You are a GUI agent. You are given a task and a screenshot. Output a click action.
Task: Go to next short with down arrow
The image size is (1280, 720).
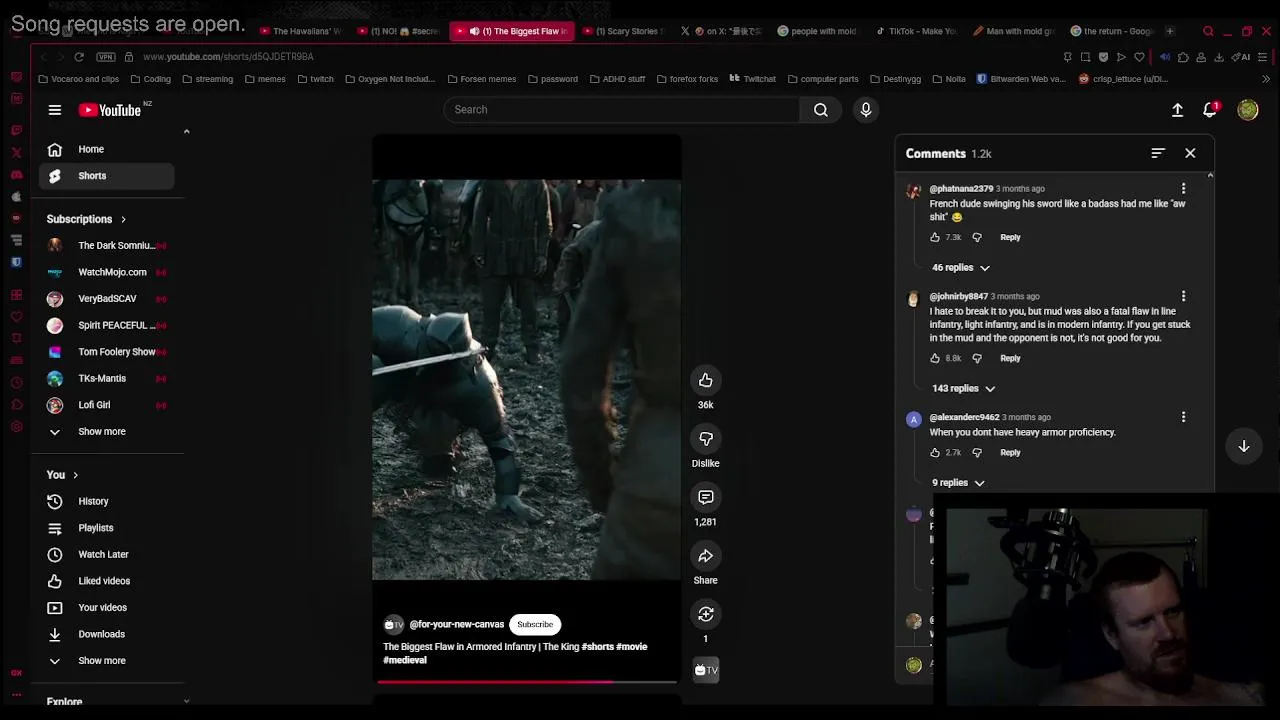1244,446
